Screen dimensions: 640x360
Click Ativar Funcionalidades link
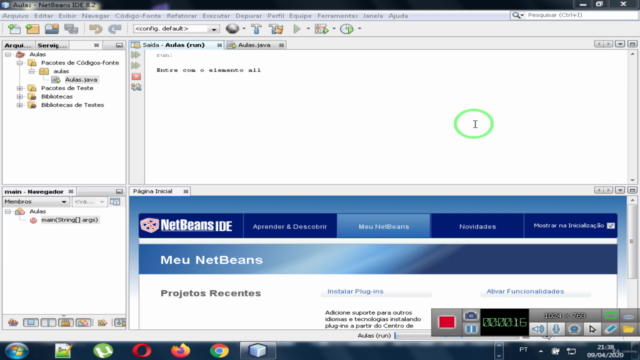pos(525,291)
